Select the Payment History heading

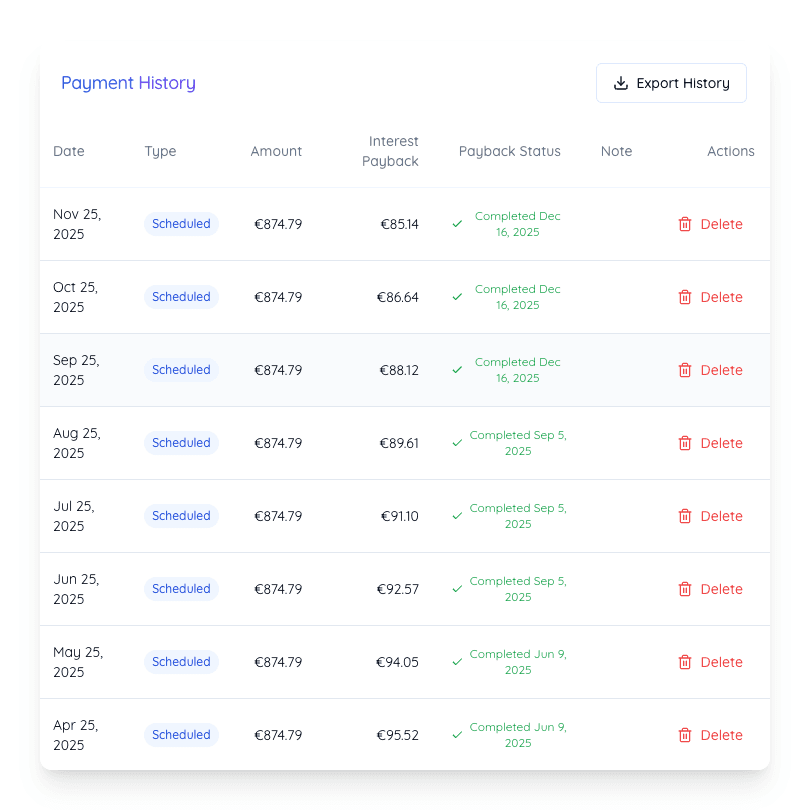point(128,83)
